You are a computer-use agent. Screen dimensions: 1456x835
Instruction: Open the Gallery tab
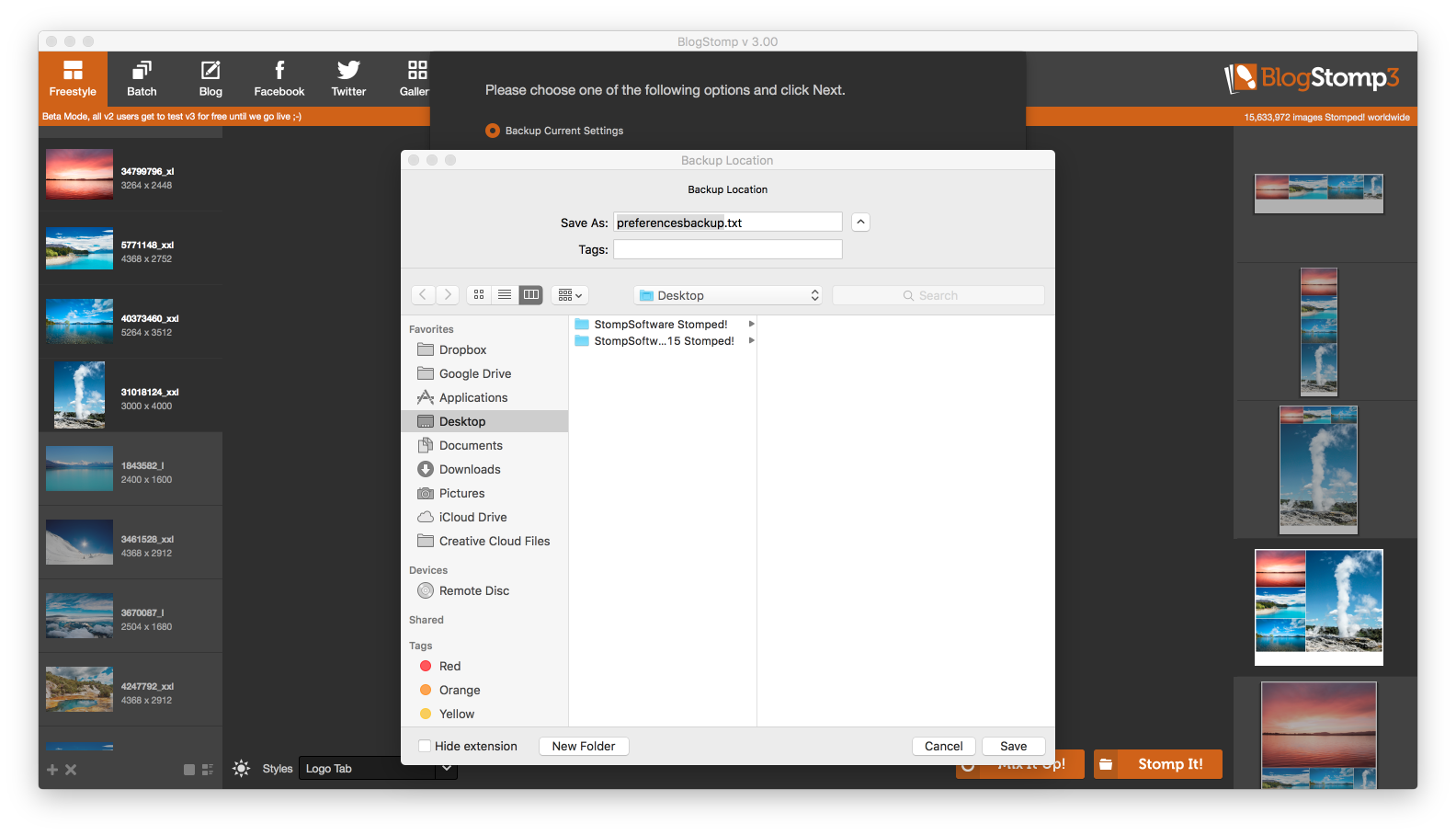(x=415, y=79)
